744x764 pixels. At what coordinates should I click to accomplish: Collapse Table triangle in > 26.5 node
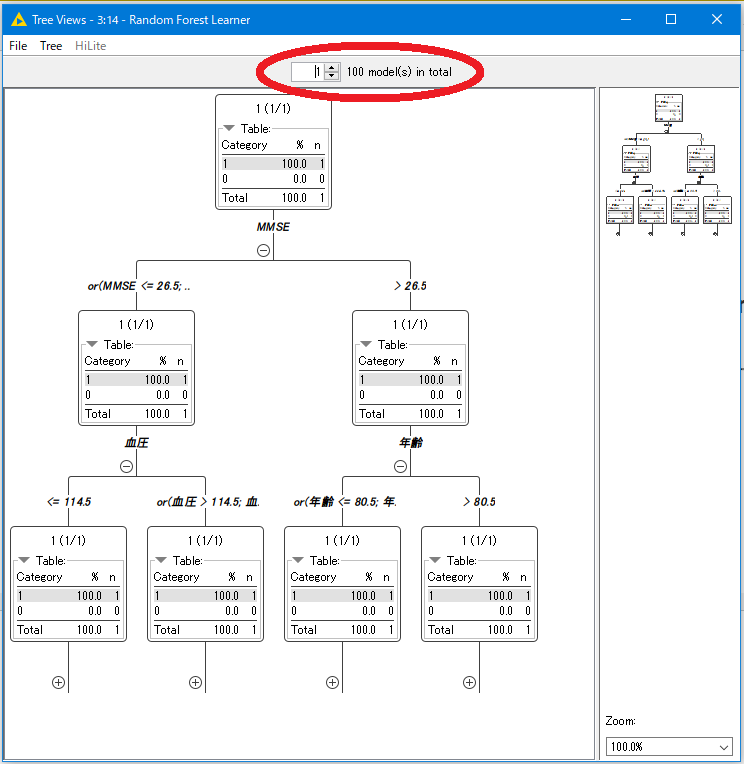click(x=366, y=345)
